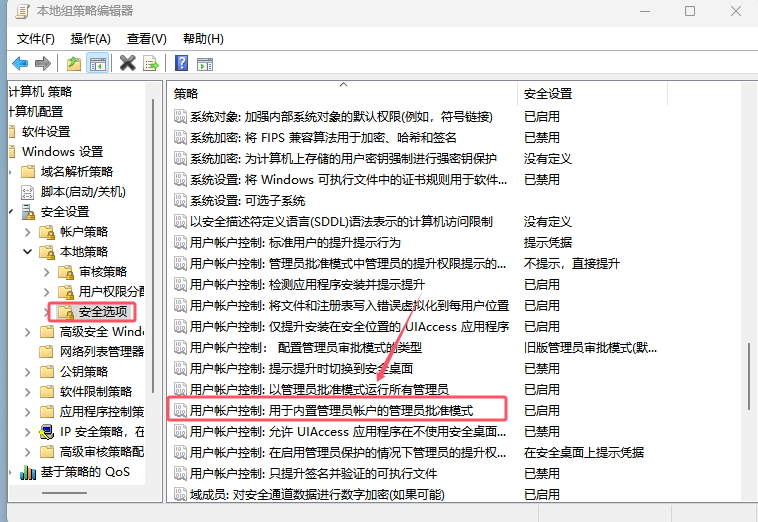Expand the 审核策略 tree node arrow
Screen dimensions: 758x522
click(x=46, y=272)
